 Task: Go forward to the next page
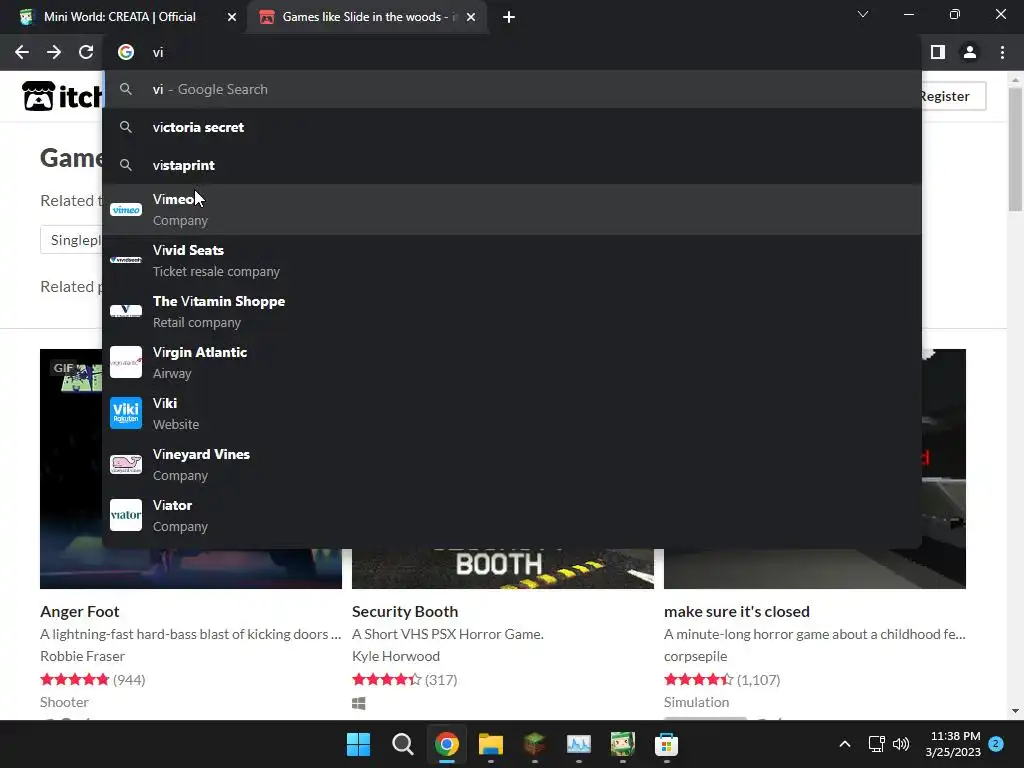click(54, 52)
